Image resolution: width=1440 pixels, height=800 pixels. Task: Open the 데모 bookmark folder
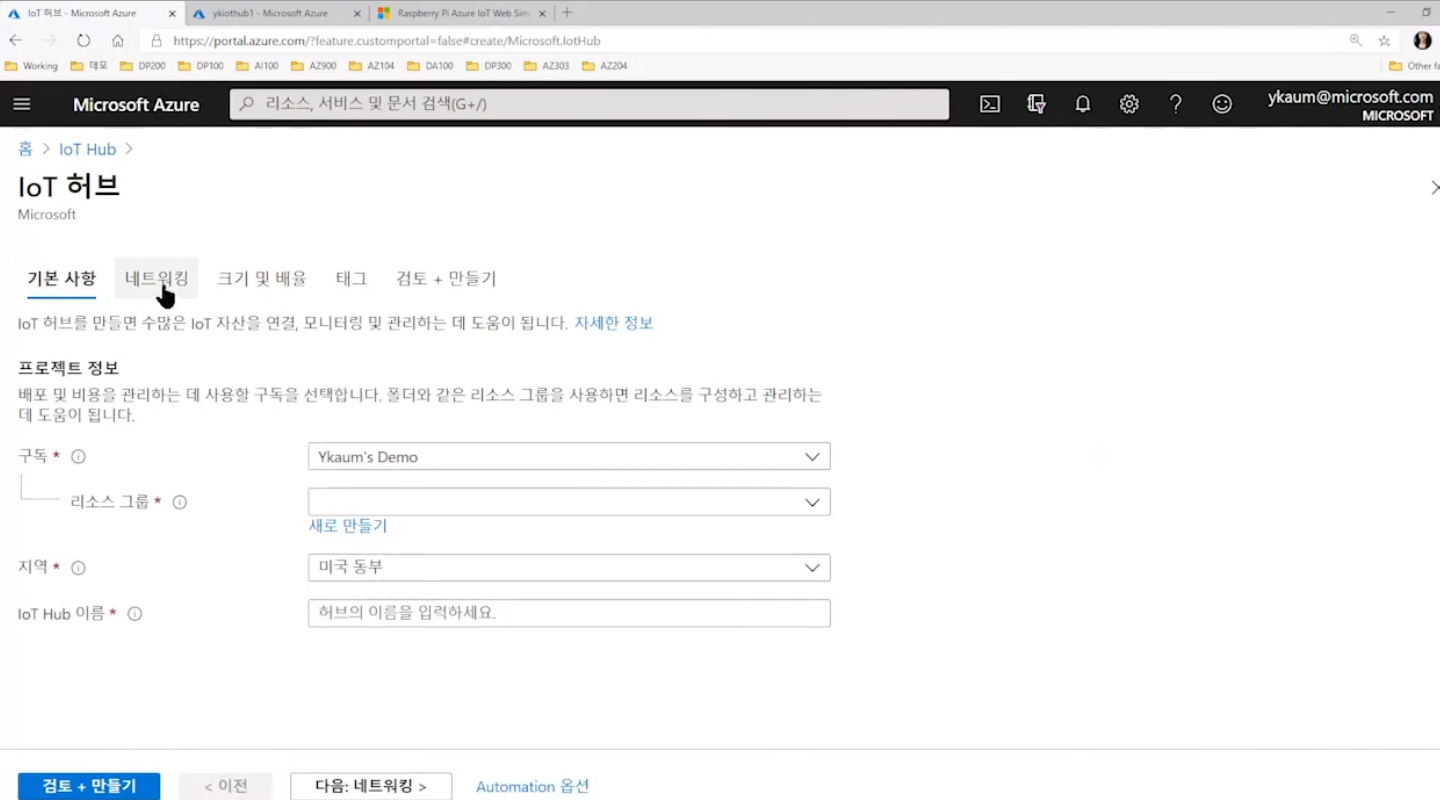[x=89, y=66]
